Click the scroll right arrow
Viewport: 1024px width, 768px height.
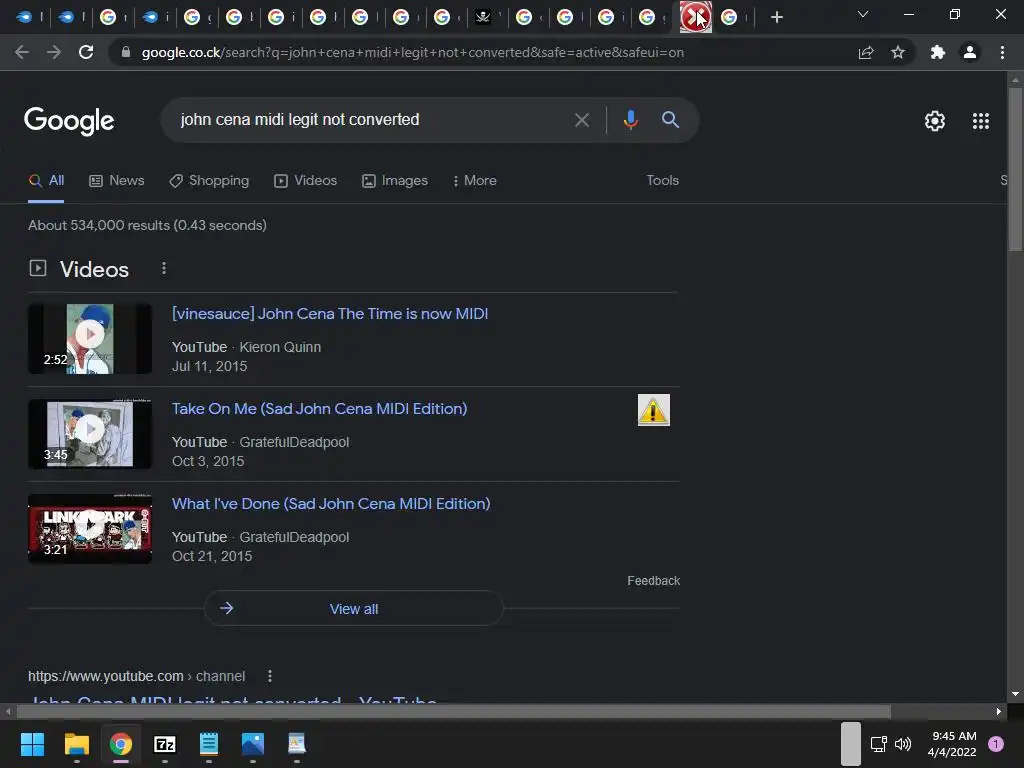tap(999, 711)
